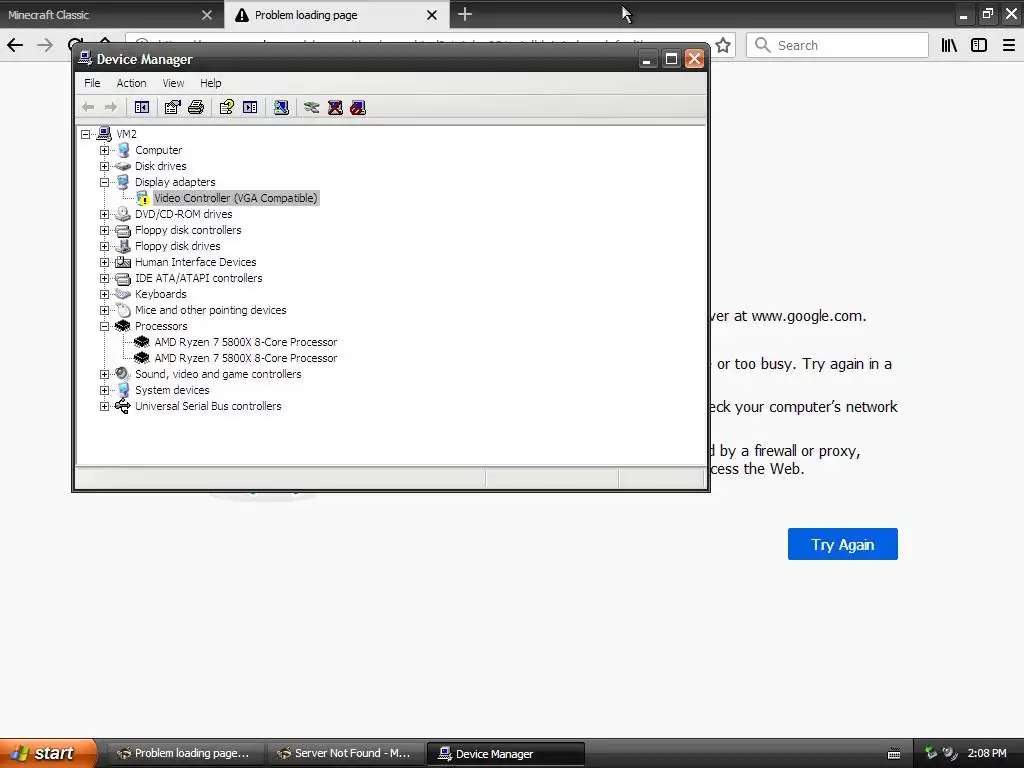Click the Show/Hide Console Tree toolbar icon
This screenshot has width=1024, height=768.
click(x=142, y=107)
